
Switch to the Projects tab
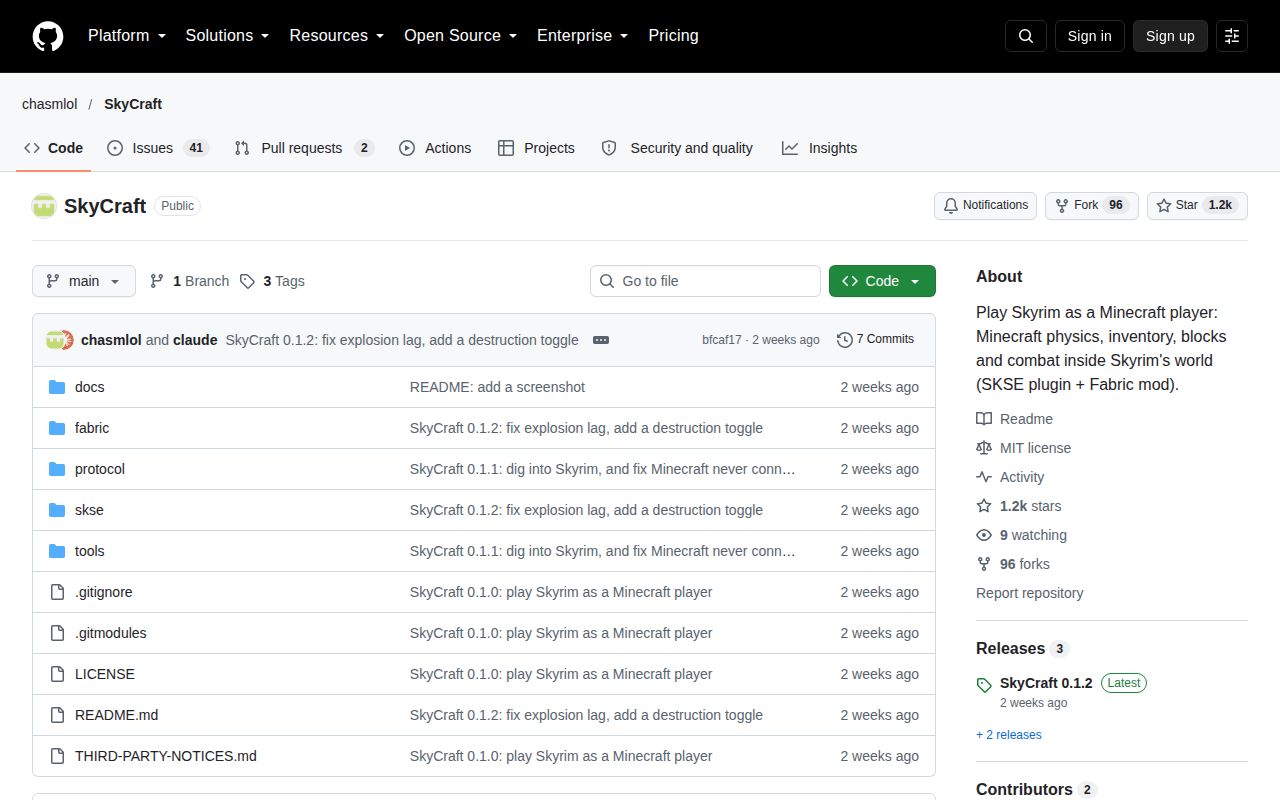pyautogui.click(x=536, y=148)
